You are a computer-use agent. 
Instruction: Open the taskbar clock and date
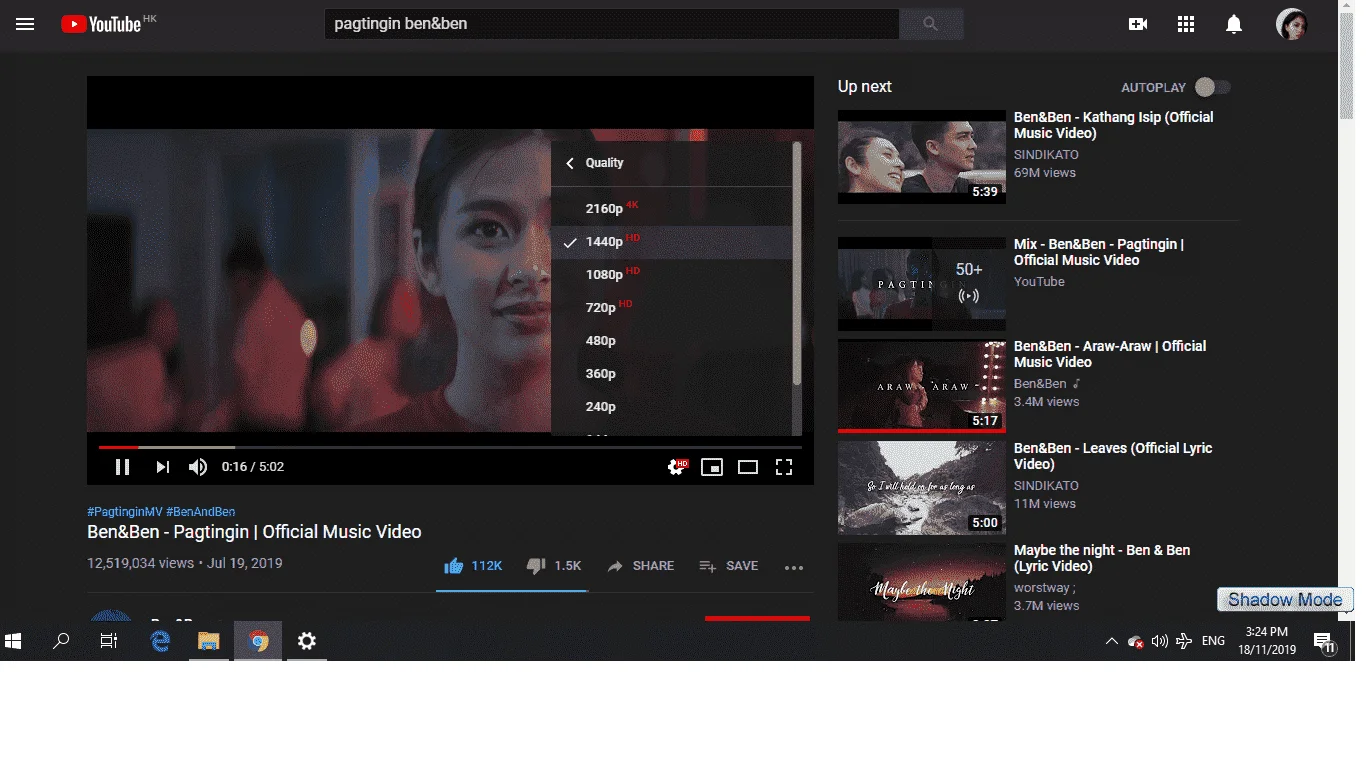pyautogui.click(x=1267, y=641)
